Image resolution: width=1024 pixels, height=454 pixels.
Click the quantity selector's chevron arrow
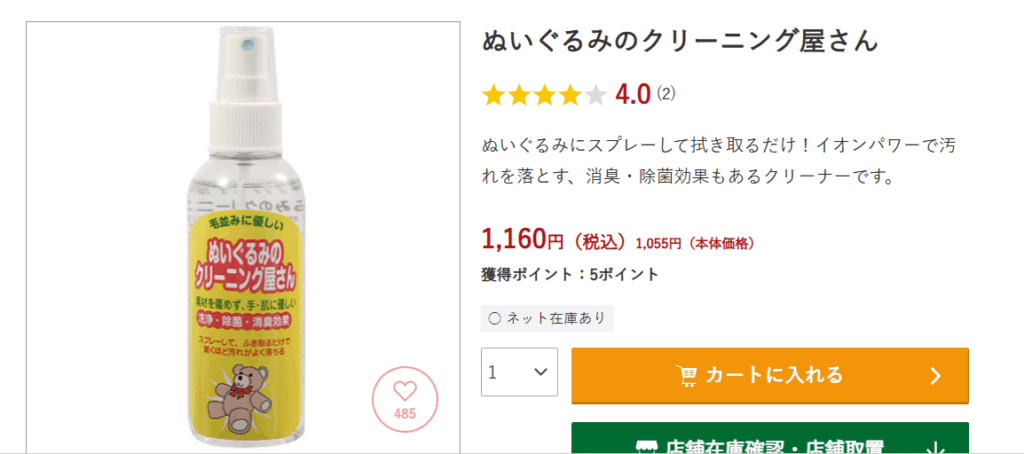(x=541, y=372)
